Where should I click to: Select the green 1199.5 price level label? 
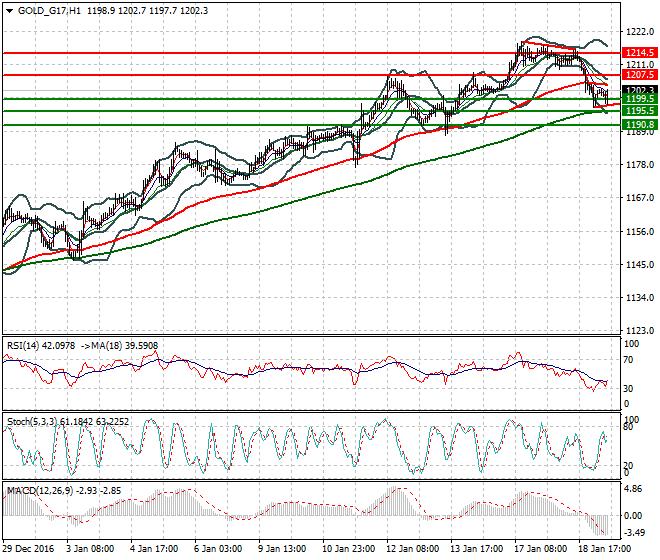point(640,99)
